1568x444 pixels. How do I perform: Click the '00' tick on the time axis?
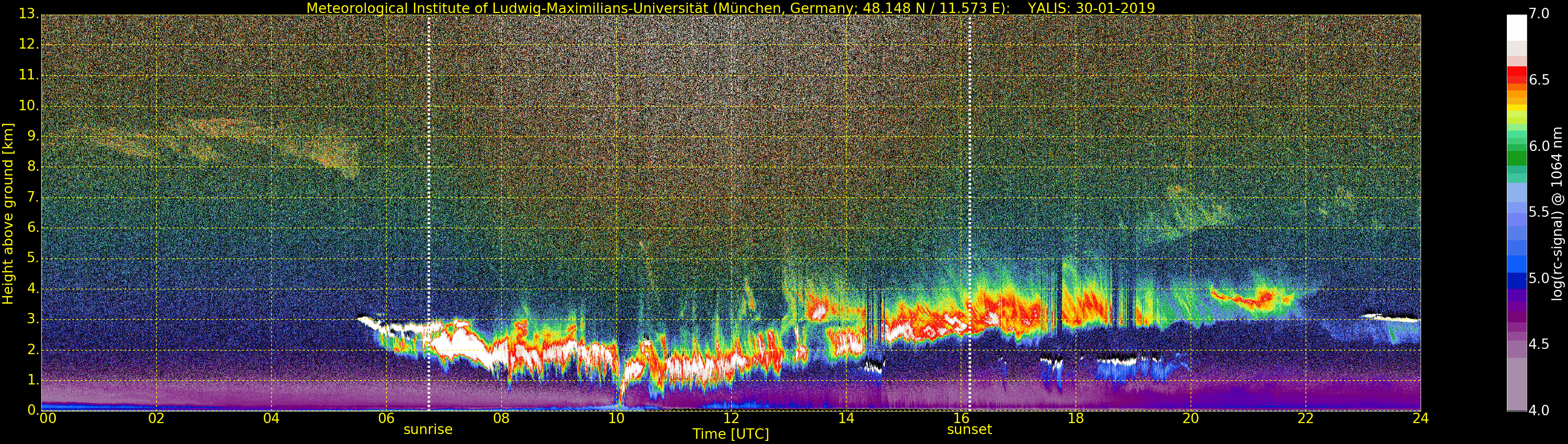click(x=48, y=418)
